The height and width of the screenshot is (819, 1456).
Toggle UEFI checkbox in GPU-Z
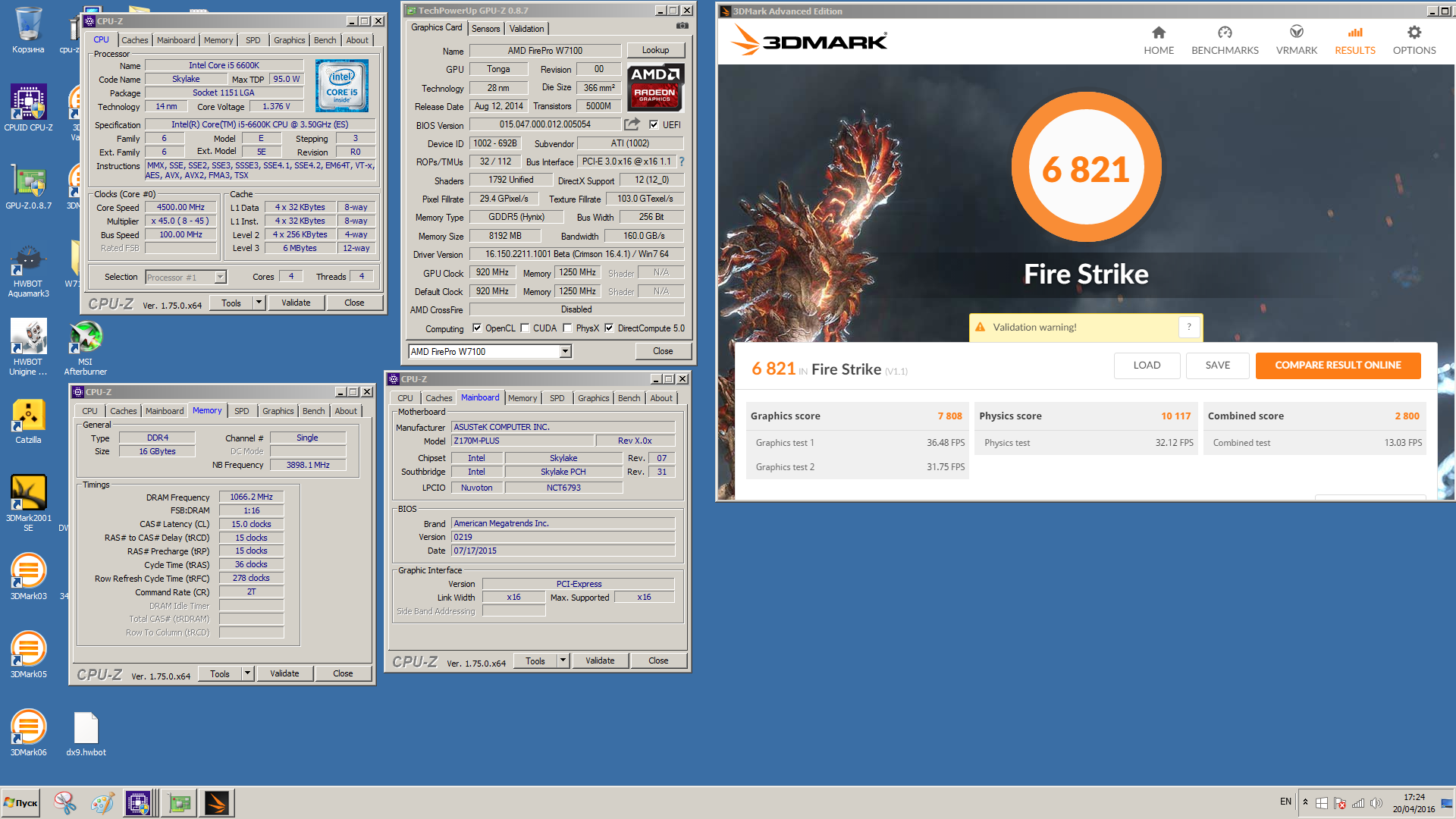654,124
